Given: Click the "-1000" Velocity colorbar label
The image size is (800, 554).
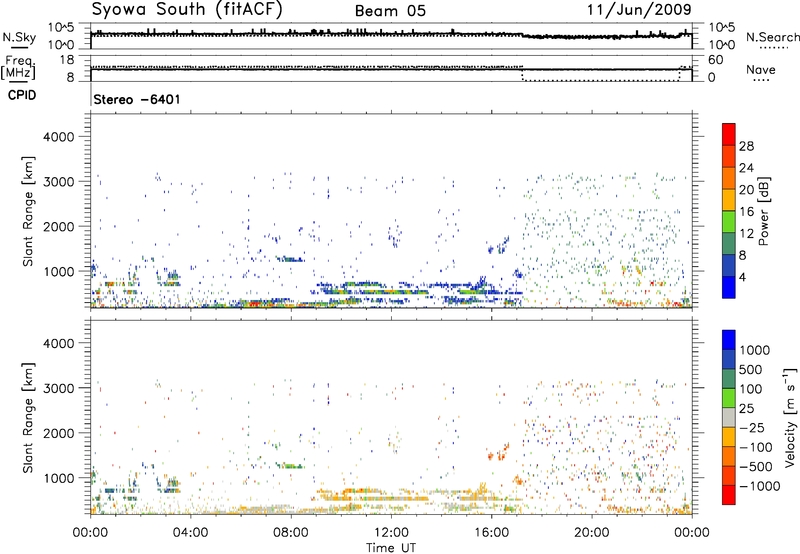Looking at the screenshot, I should (x=760, y=486).
